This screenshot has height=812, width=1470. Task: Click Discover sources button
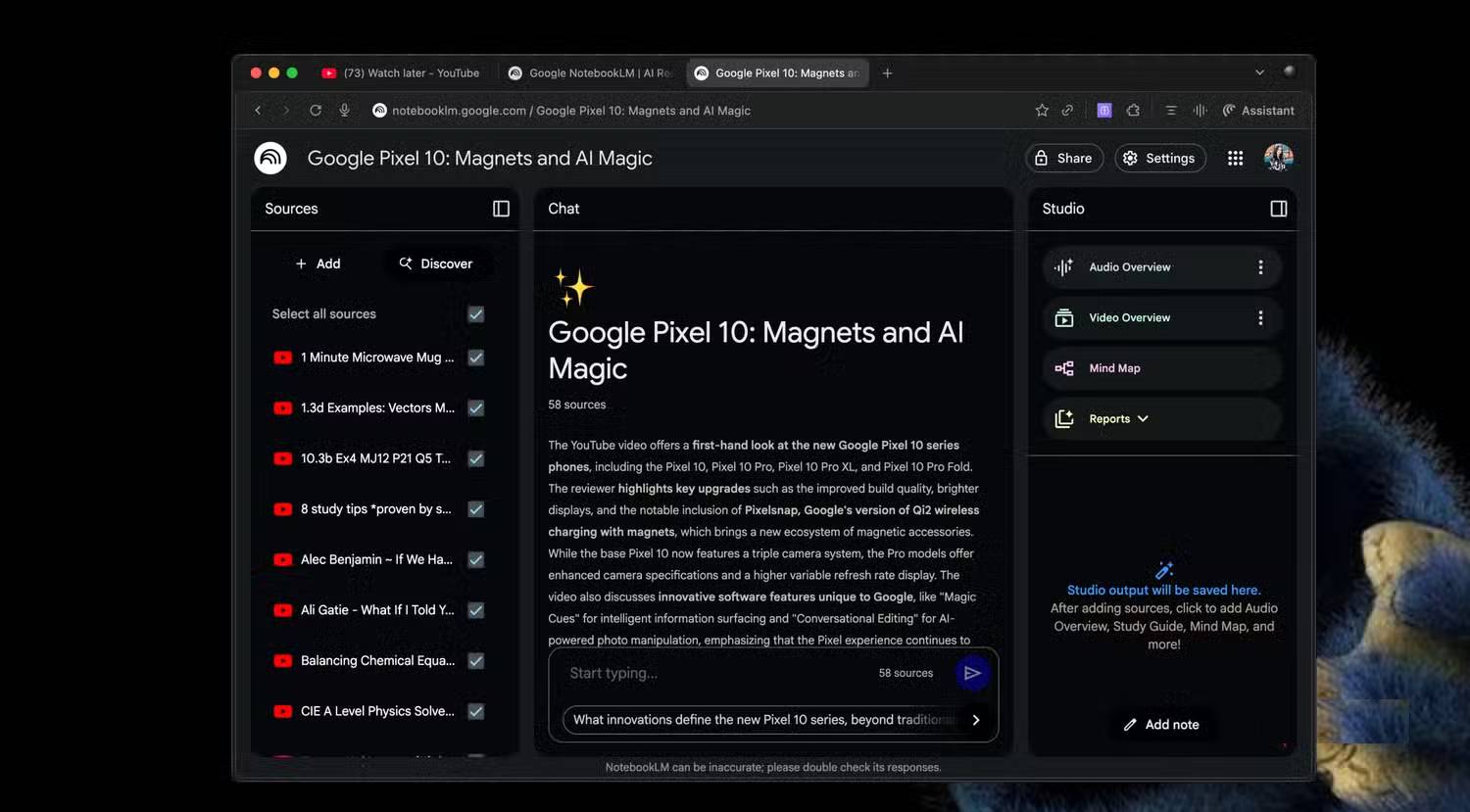(x=436, y=263)
